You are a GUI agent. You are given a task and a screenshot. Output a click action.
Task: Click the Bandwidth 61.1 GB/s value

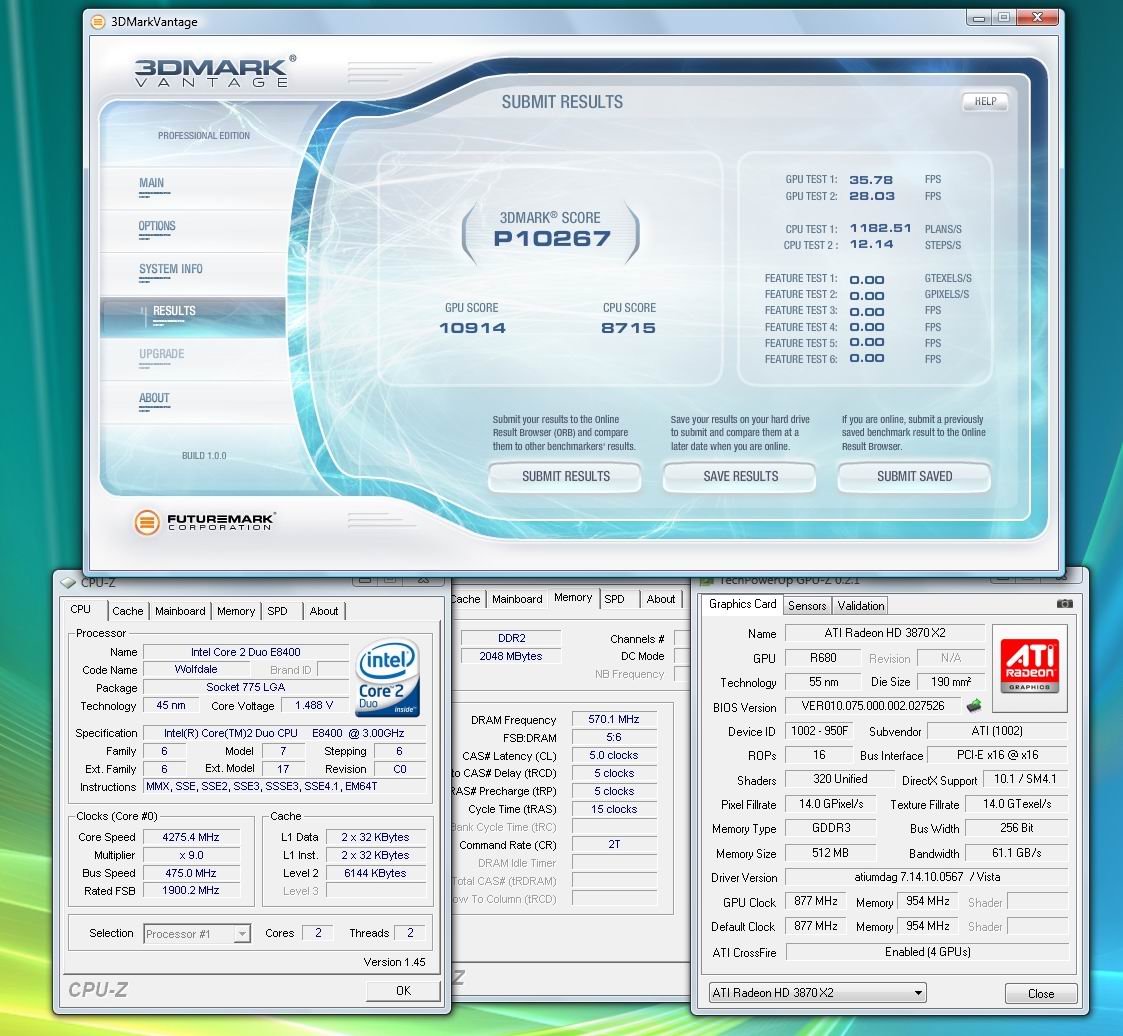tap(1016, 853)
